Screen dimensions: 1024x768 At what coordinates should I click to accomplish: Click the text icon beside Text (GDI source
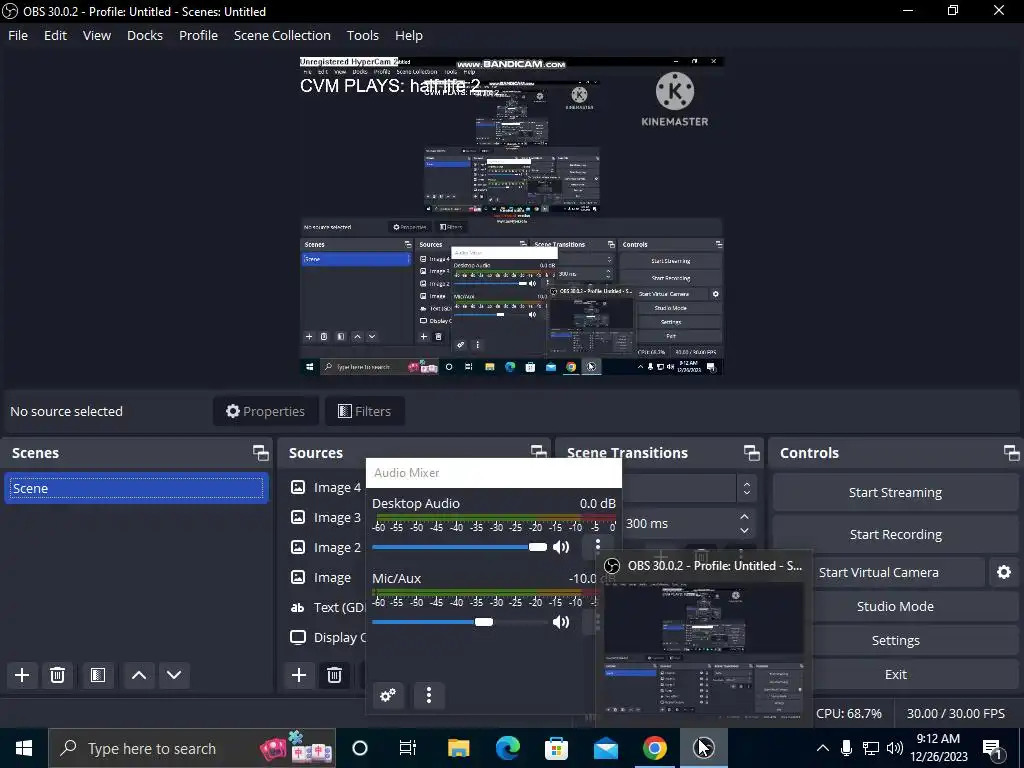pyautogui.click(x=298, y=607)
